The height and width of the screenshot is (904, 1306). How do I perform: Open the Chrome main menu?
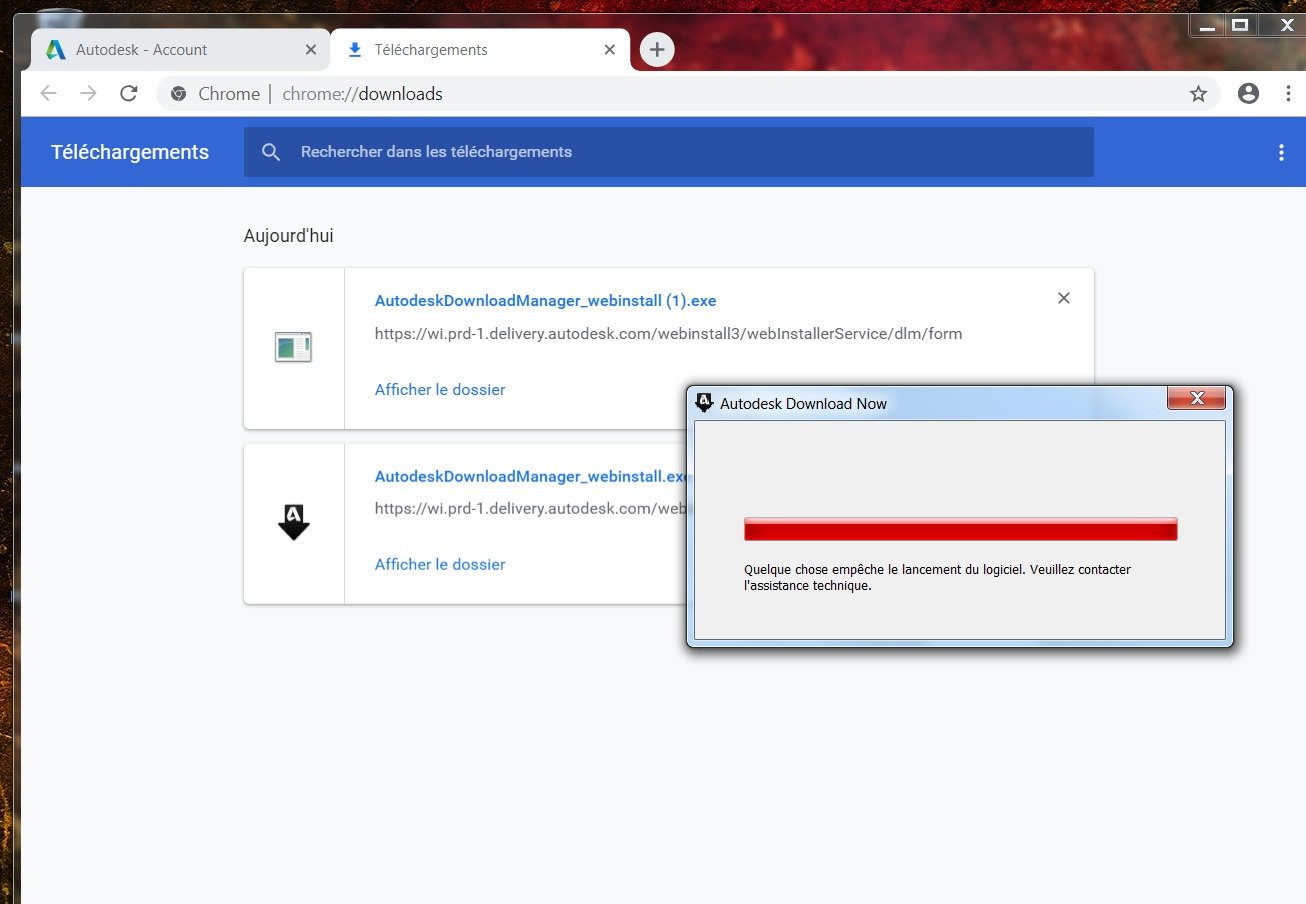point(1287,94)
